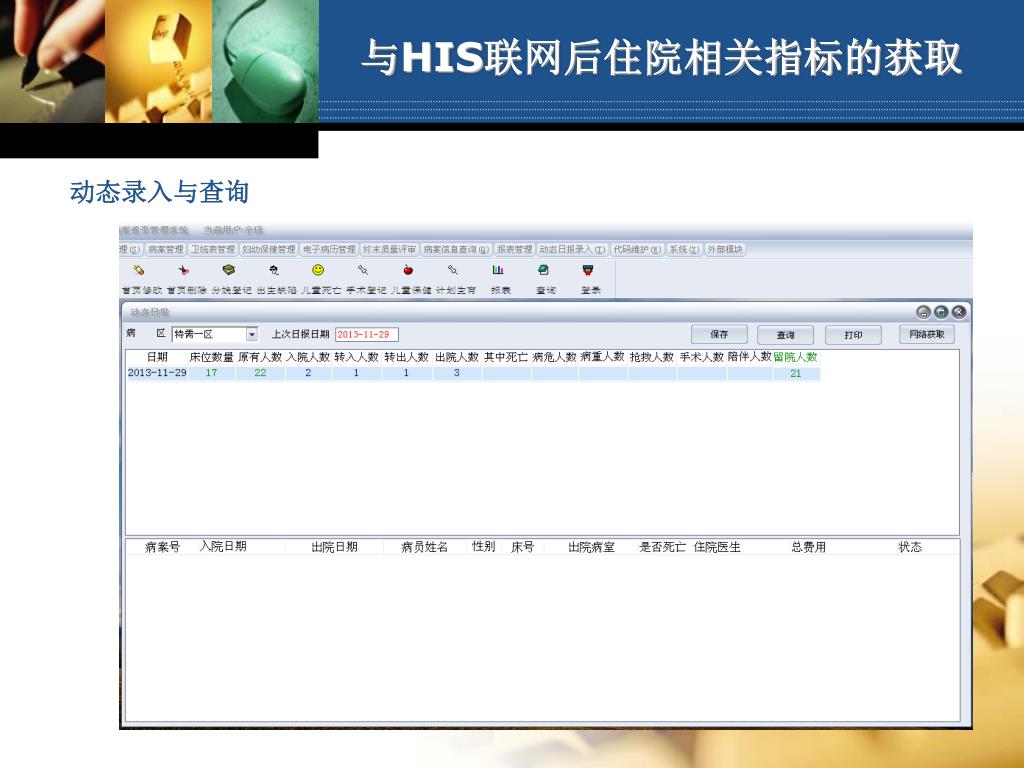
Task: Open the 计划生育 toolbar icon
Action: 454,271
